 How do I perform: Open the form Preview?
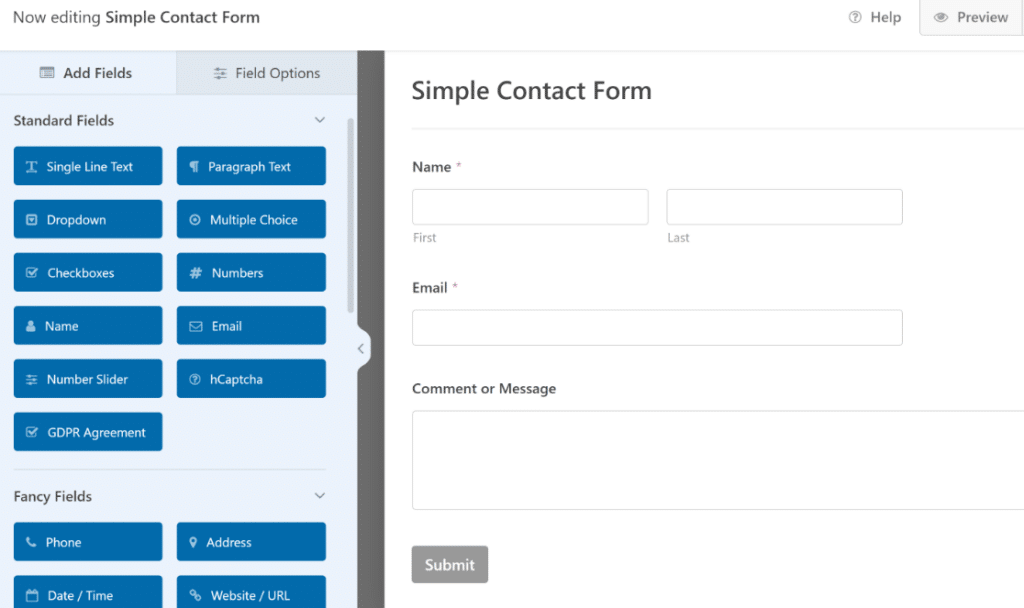point(971,17)
